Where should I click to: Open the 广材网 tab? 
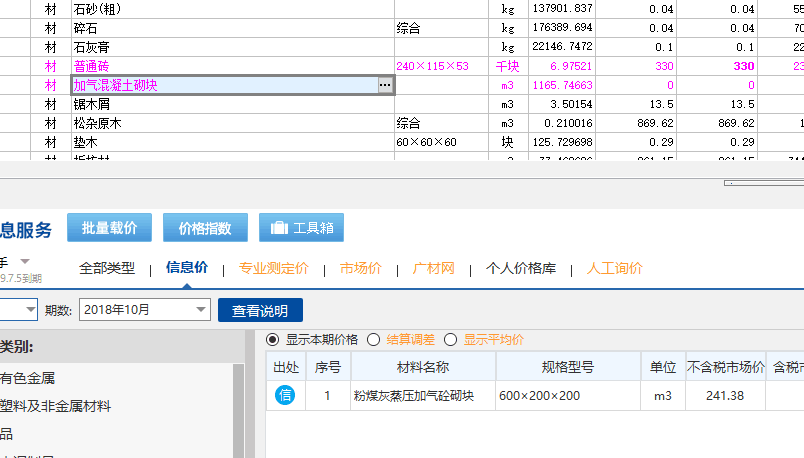tap(434, 268)
